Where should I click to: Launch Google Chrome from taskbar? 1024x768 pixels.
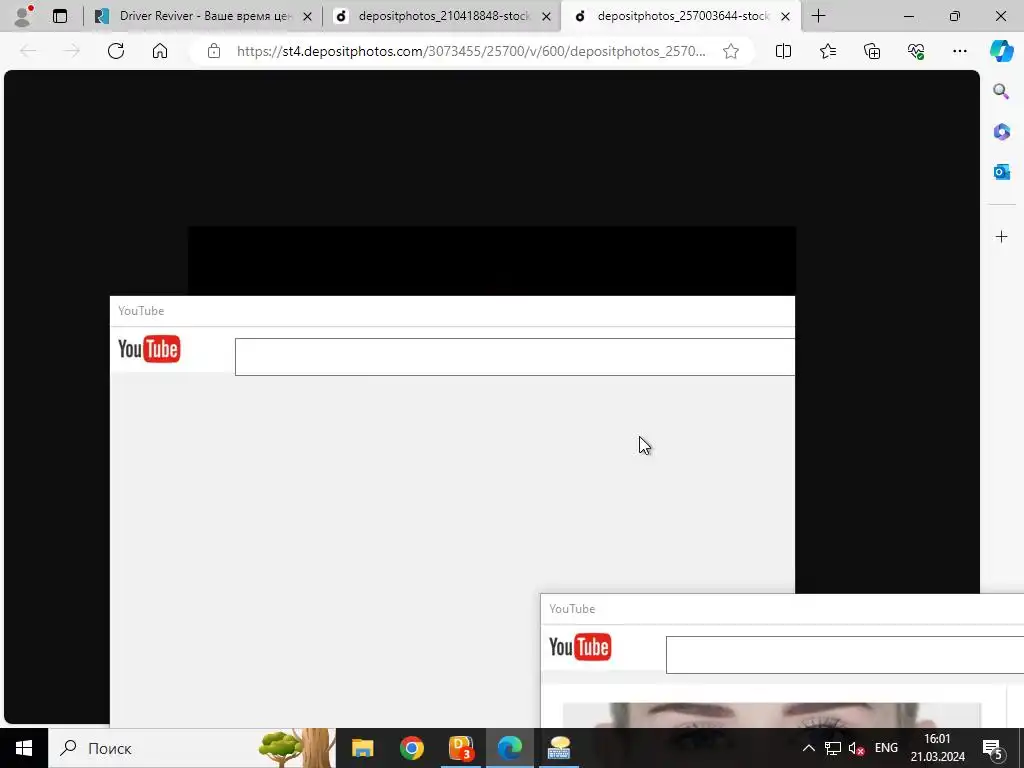(411, 748)
